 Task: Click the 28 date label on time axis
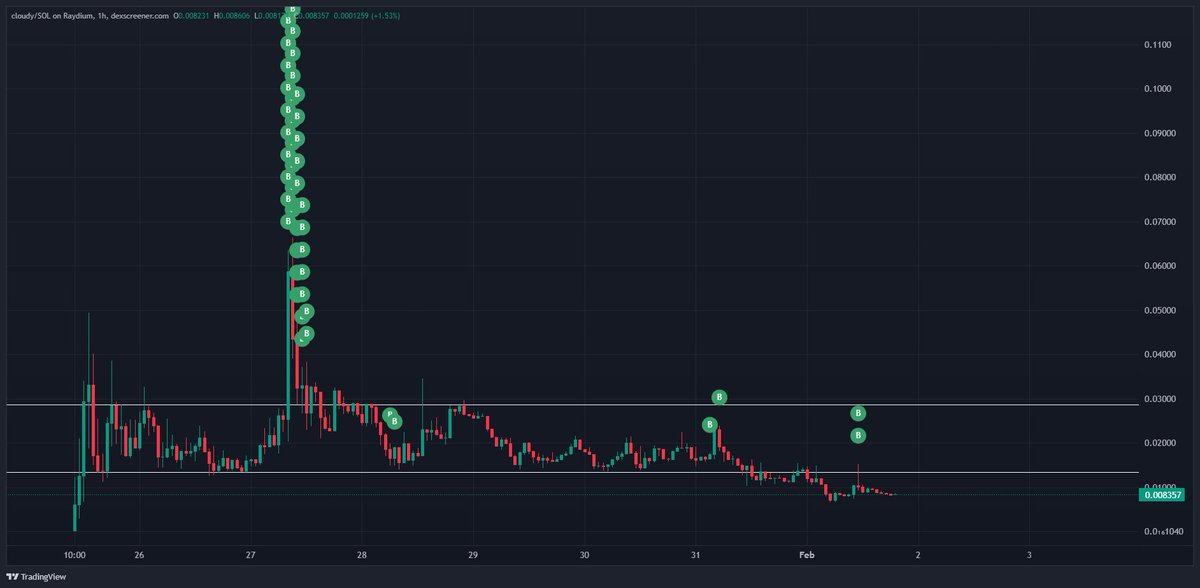[362, 553]
